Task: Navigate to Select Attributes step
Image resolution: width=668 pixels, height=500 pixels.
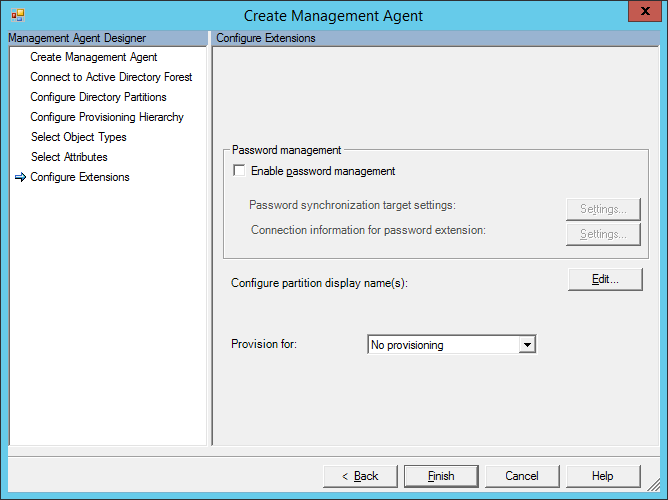Action: coord(69,157)
